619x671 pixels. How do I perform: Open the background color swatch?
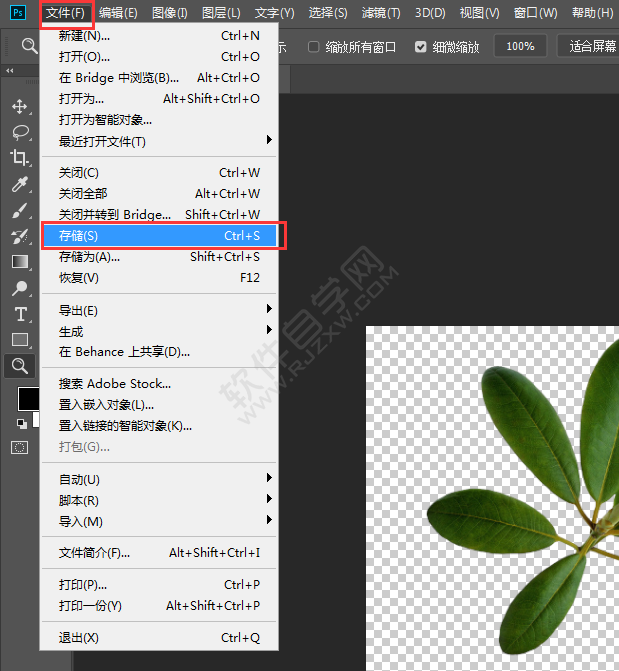[x=36, y=419]
